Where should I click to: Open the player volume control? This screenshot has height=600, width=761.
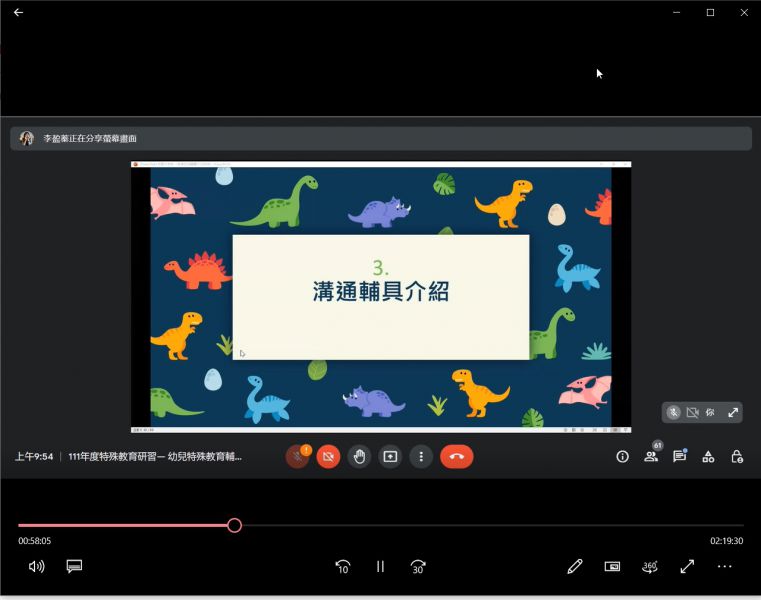pyautogui.click(x=37, y=566)
